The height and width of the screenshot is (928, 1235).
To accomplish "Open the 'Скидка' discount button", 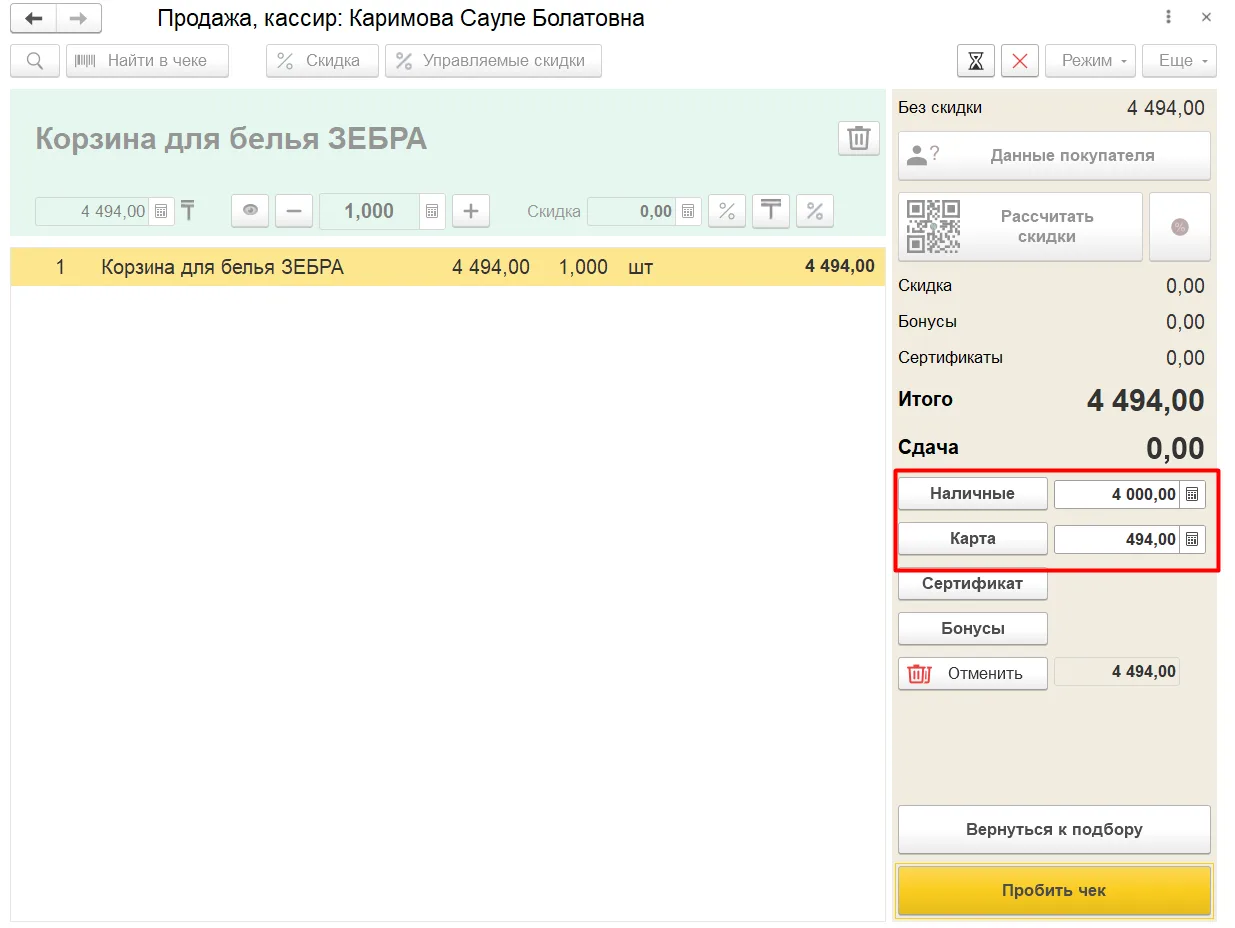I will tap(322, 61).
